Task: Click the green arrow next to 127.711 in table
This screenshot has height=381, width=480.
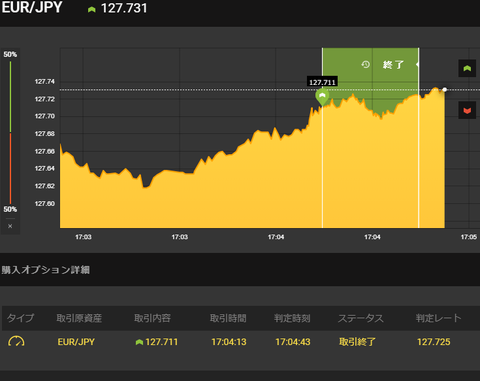Action: pyautogui.click(x=139, y=342)
